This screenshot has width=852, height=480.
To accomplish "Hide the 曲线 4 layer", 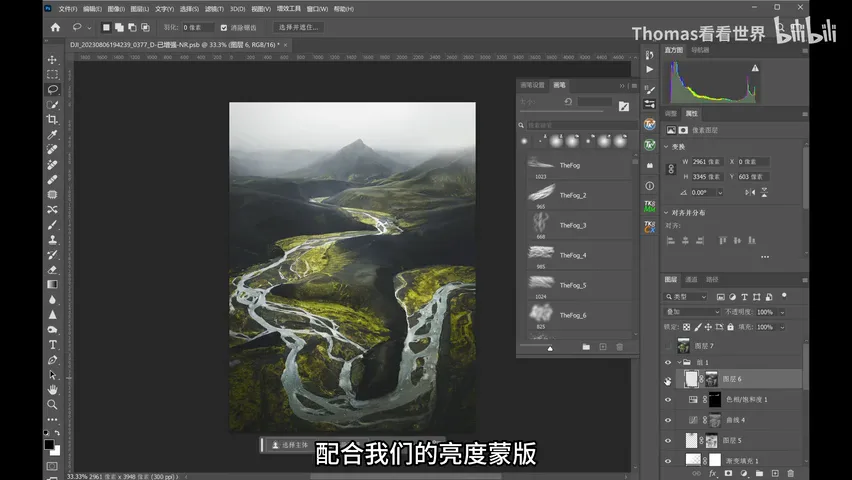I will coord(668,420).
